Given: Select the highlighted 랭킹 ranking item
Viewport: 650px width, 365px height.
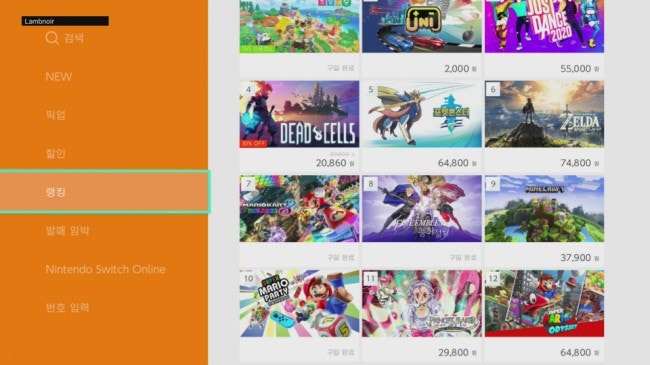Looking at the screenshot, I should [x=104, y=192].
